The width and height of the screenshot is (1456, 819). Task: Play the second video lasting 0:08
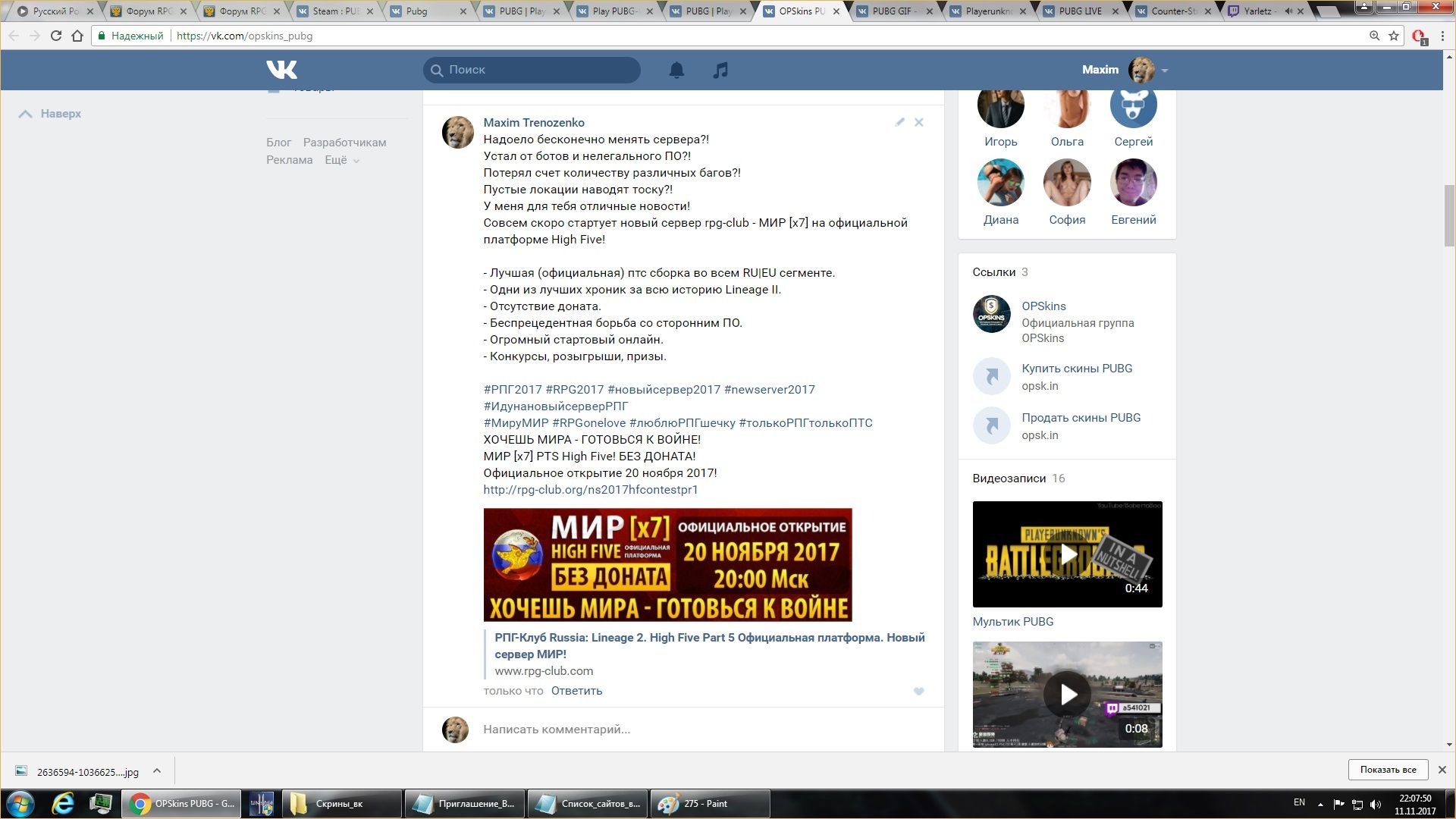click(1067, 694)
